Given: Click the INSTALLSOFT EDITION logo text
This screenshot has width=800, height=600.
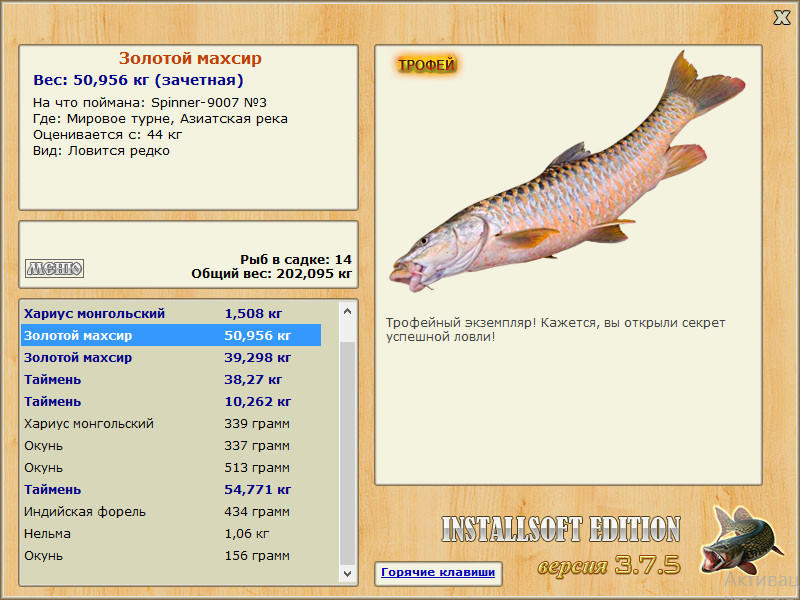Looking at the screenshot, I should coord(561,529).
